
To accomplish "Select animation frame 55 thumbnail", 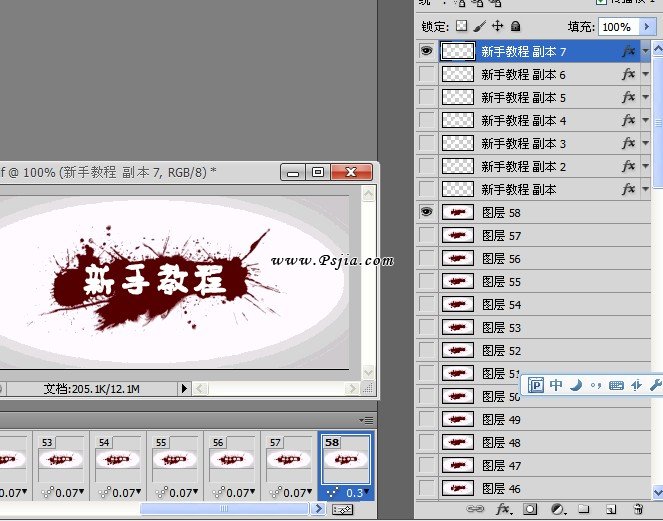I will coord(175,459).
